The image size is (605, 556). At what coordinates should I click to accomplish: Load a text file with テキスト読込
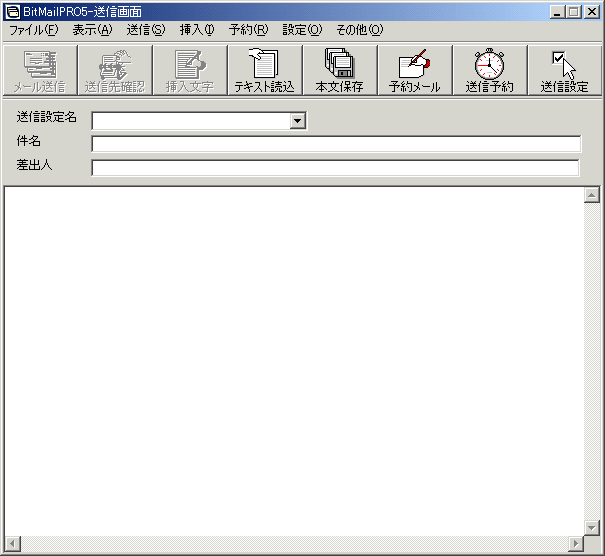point(265,70)
